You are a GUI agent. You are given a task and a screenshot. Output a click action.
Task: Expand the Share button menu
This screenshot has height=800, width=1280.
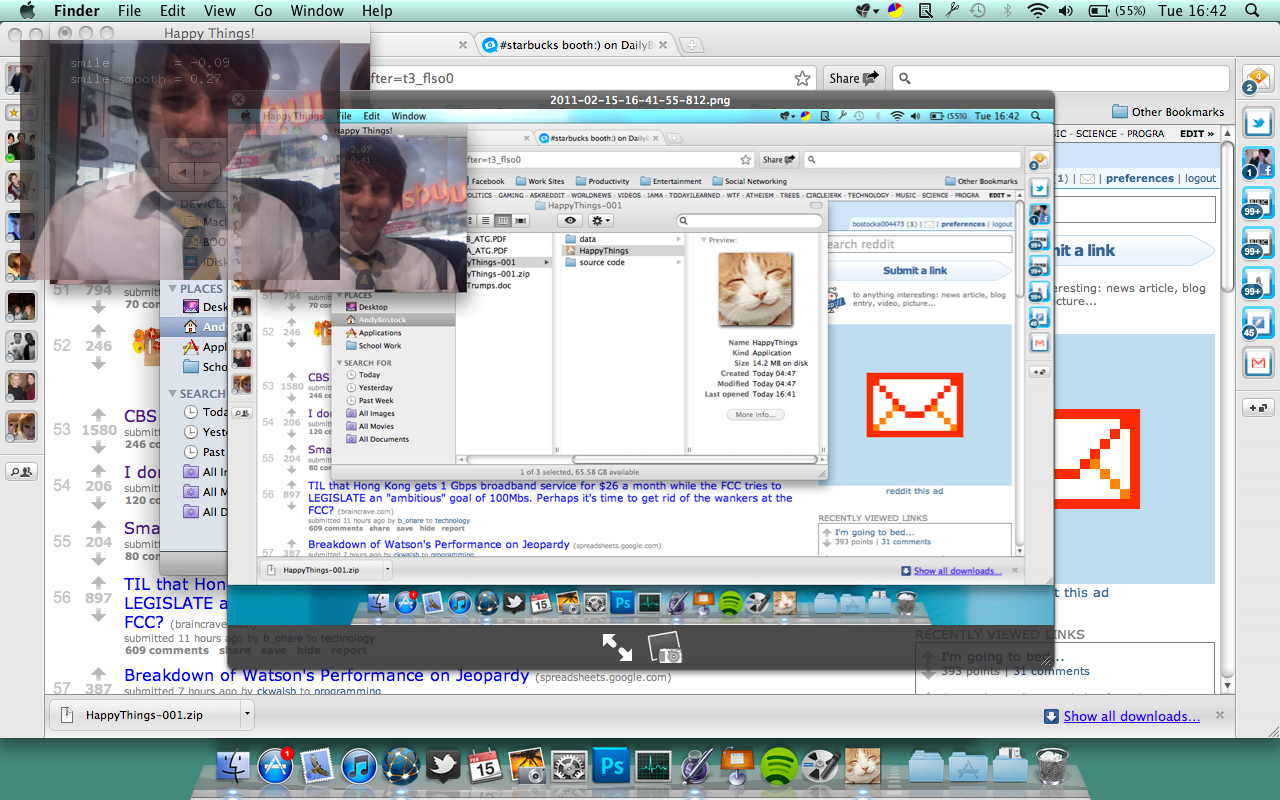pyautogui.click(x=854, y=78)
